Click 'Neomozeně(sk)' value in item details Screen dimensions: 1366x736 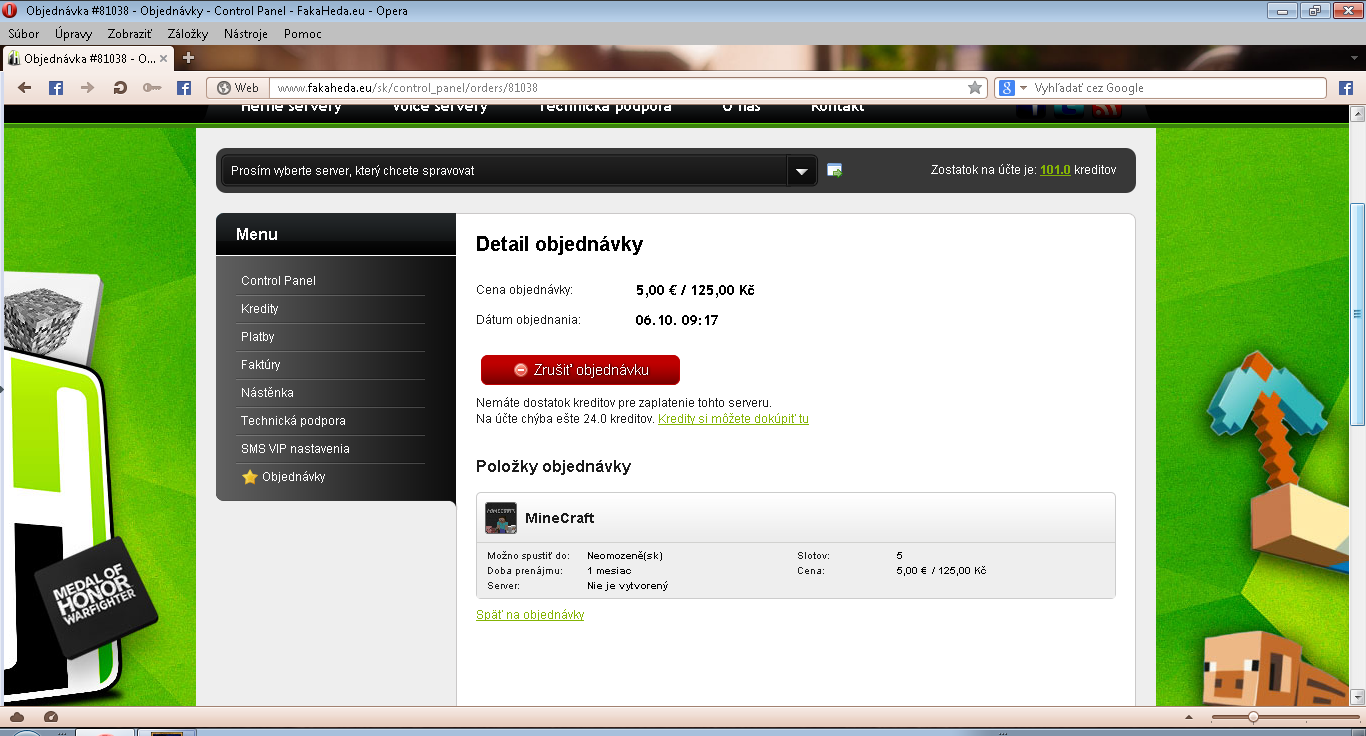[x=625, y=555]
